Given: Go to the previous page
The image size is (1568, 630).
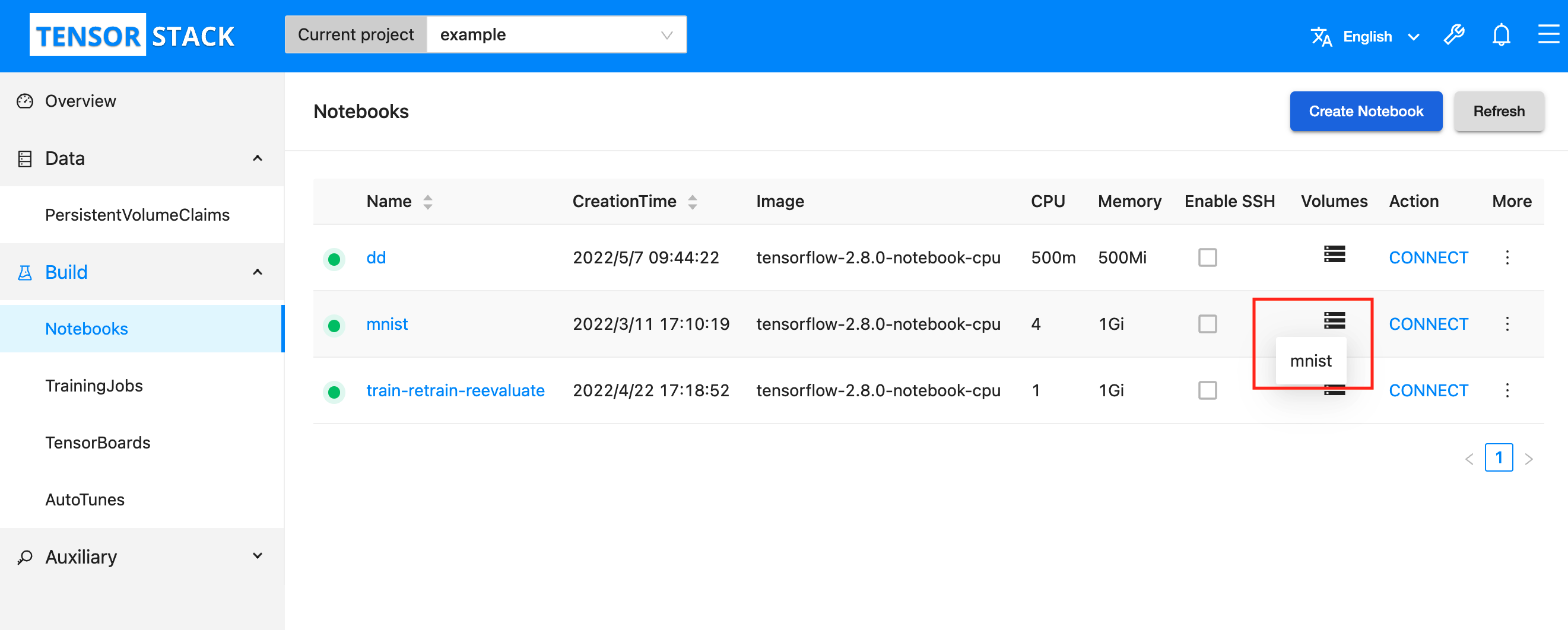Looking at the screenshot, I should pos(1469,459).
